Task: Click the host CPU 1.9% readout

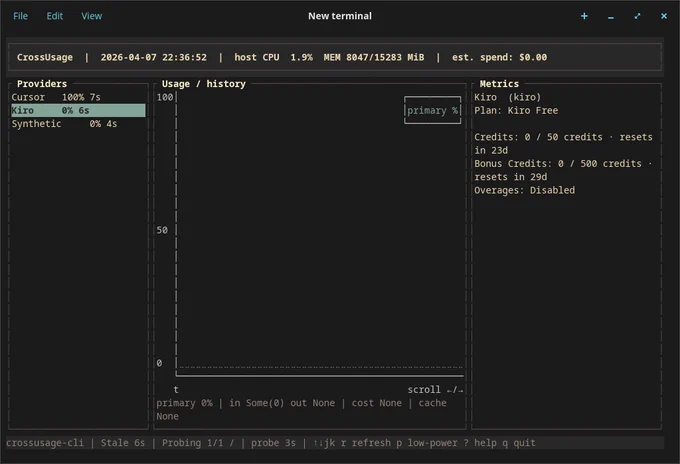Action: [x=273, y=57]
